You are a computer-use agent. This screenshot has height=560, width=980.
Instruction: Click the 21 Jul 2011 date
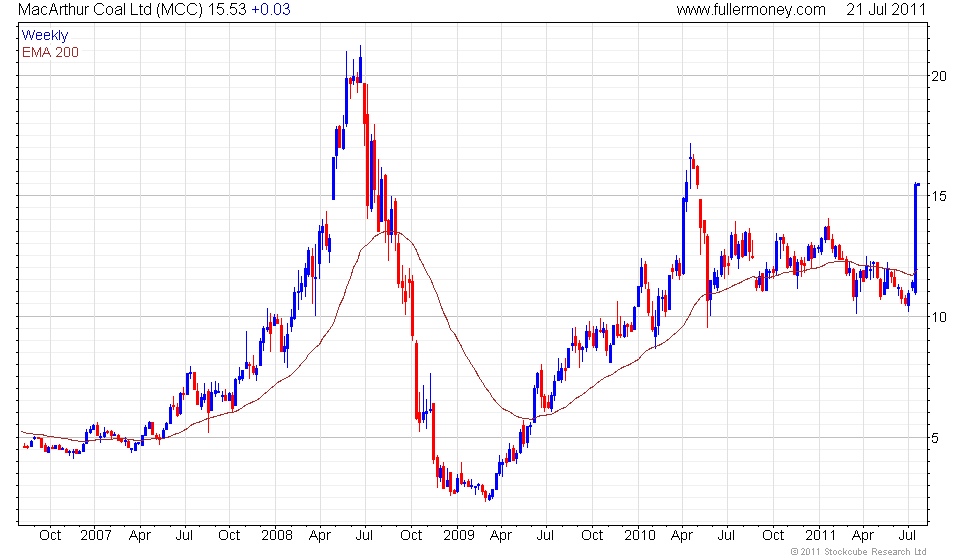[x=886, y=10]
